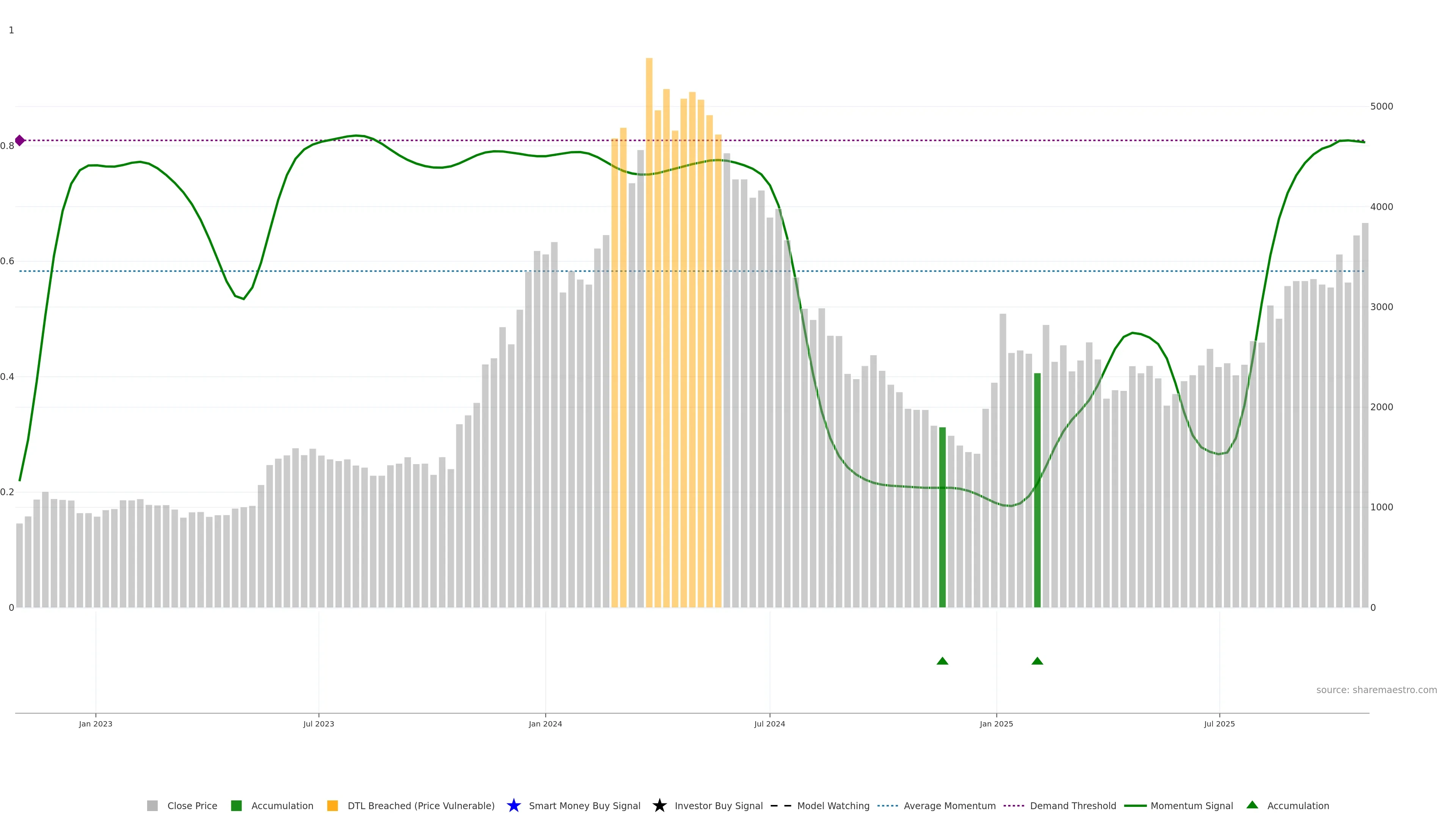Click the green Accumulation triangle legend icon
Viewport: 1456px width, 819px height.
[1252, 805]
